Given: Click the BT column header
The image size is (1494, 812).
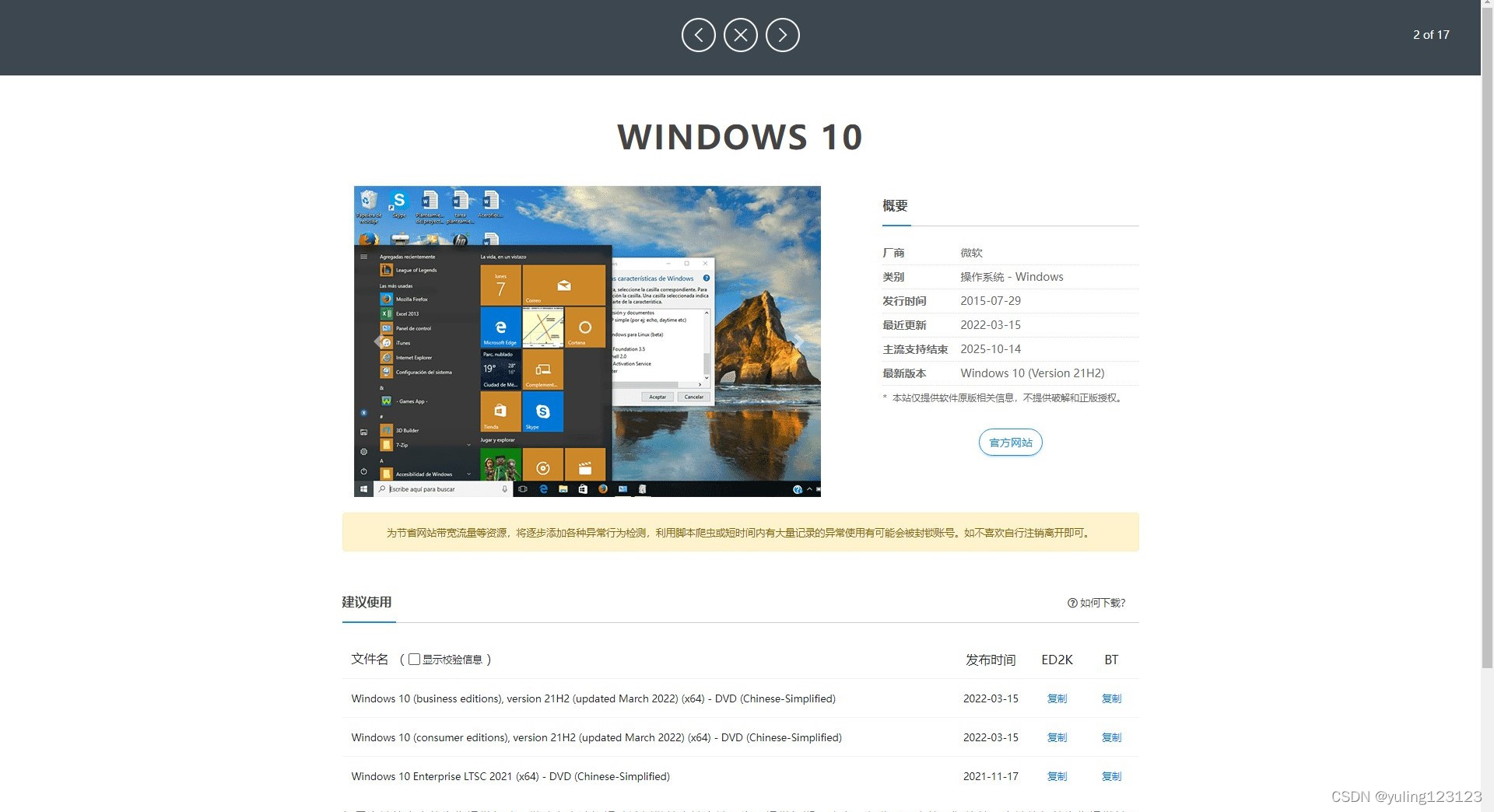Looking at the screenshot, I should [1111, 660].
